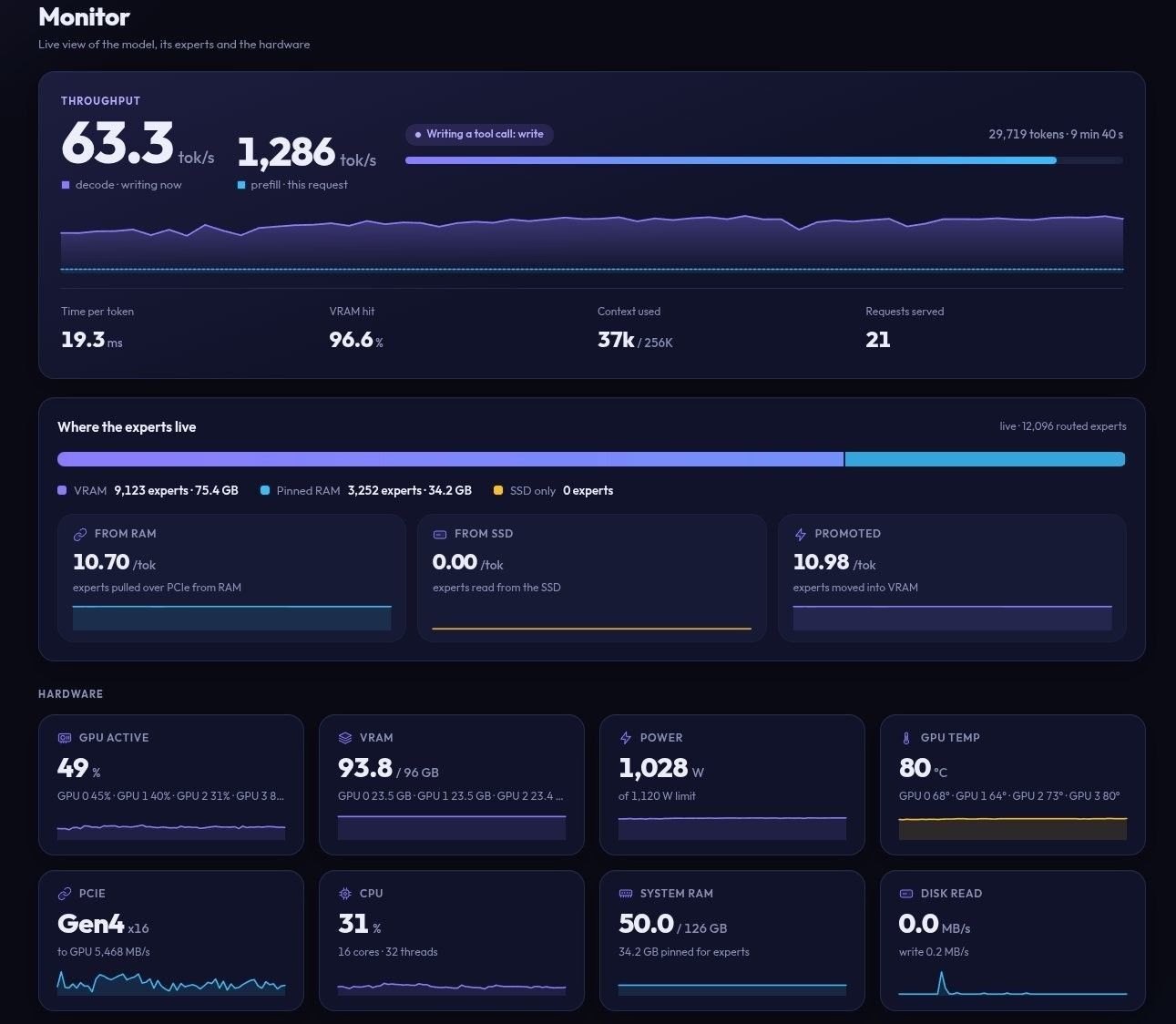Click the layers icon beside VRAM
1176x1024 pixels.
pyautogui.click(x=345, y=738)
